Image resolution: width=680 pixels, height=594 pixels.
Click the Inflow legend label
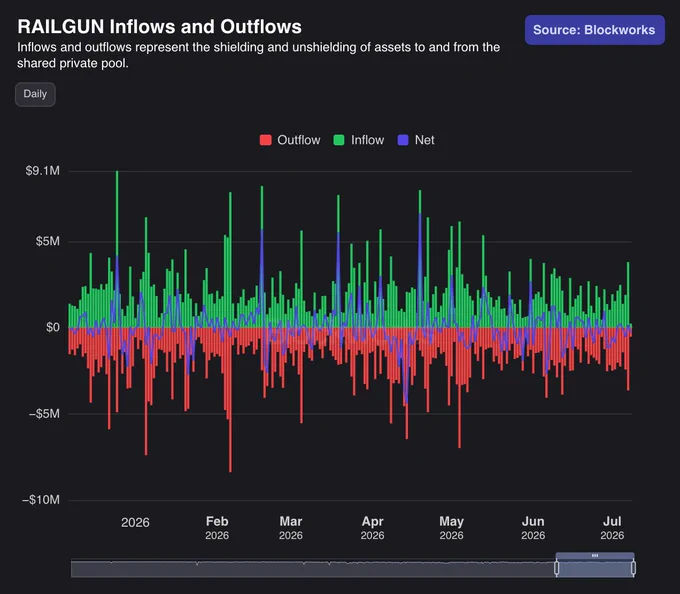click(367, 140)
